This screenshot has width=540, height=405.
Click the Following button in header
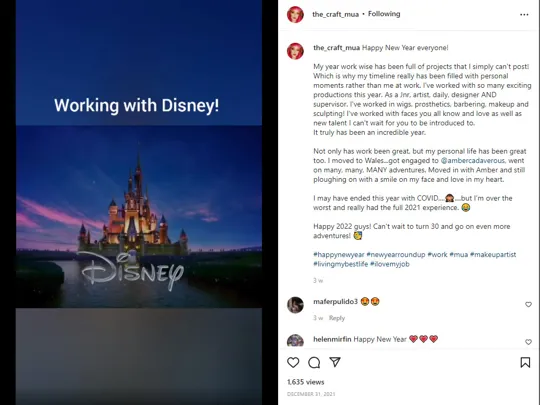coord(384,14)
